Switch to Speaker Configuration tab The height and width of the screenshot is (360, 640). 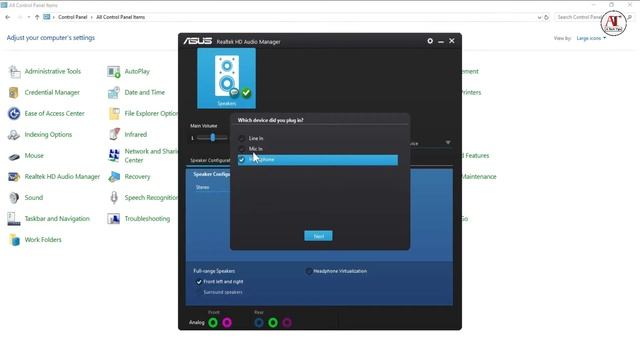210,160
